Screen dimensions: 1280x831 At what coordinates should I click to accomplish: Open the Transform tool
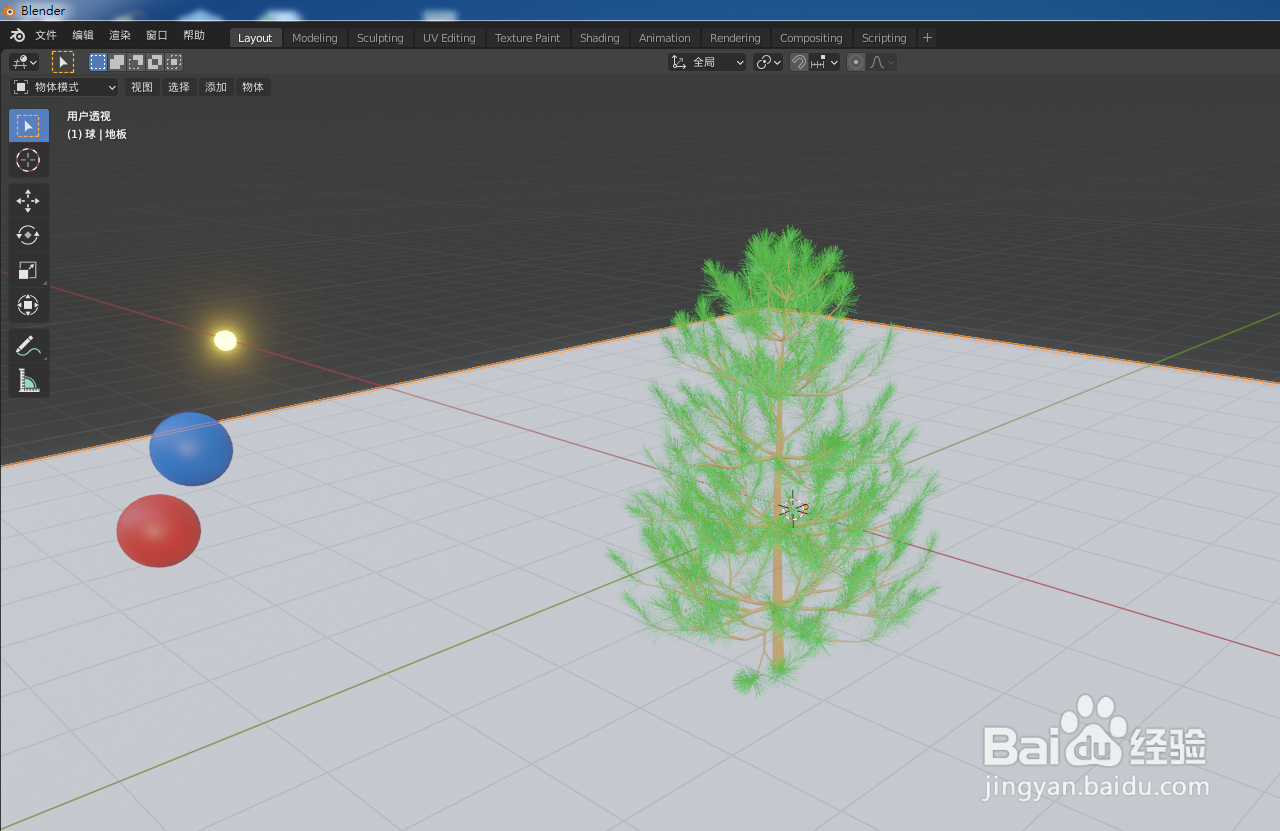pos(28,305)
